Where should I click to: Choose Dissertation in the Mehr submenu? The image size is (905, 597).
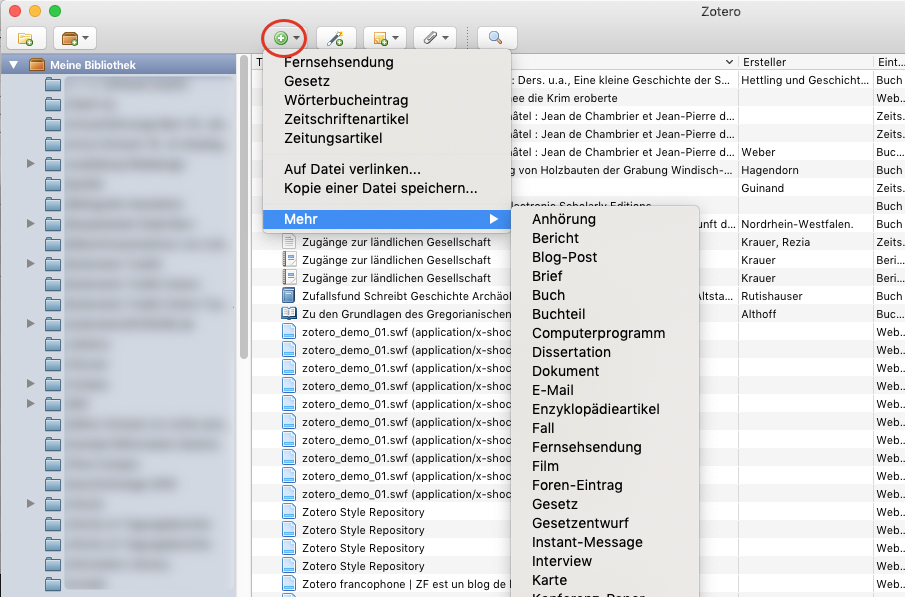[x=571, y=352]
